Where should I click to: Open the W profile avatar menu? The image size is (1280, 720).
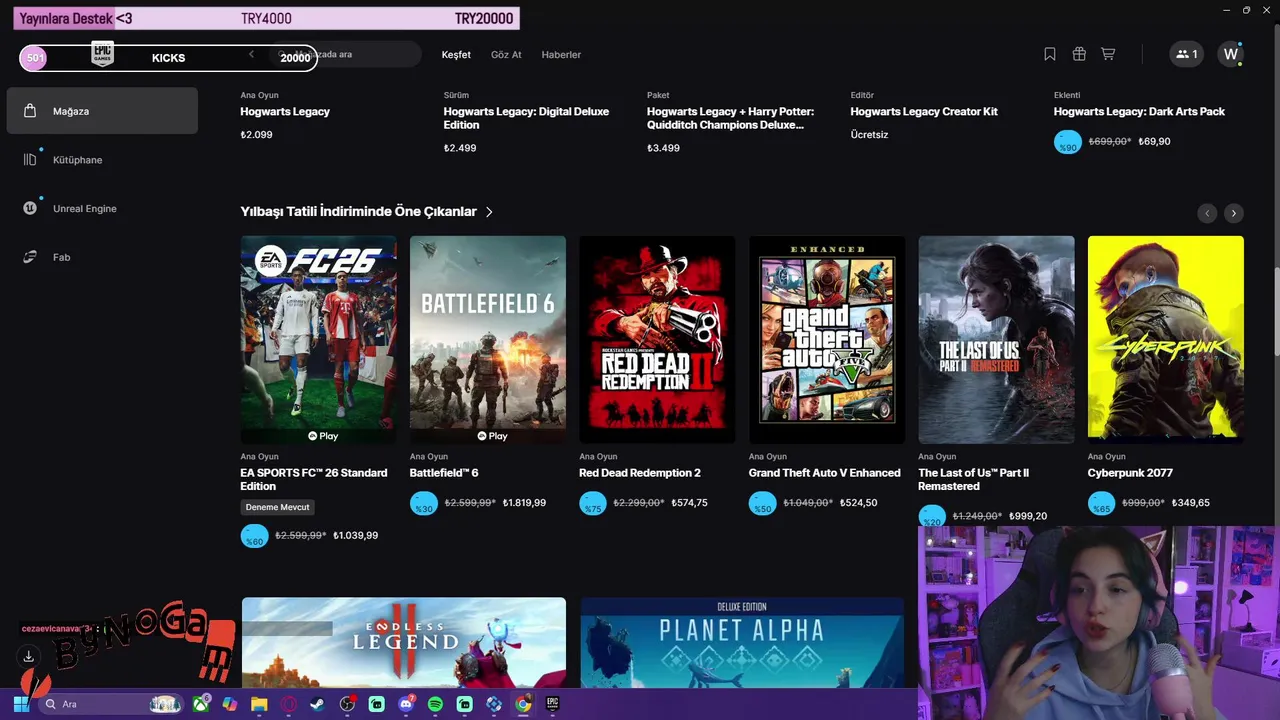click(x=1231, y=54)
